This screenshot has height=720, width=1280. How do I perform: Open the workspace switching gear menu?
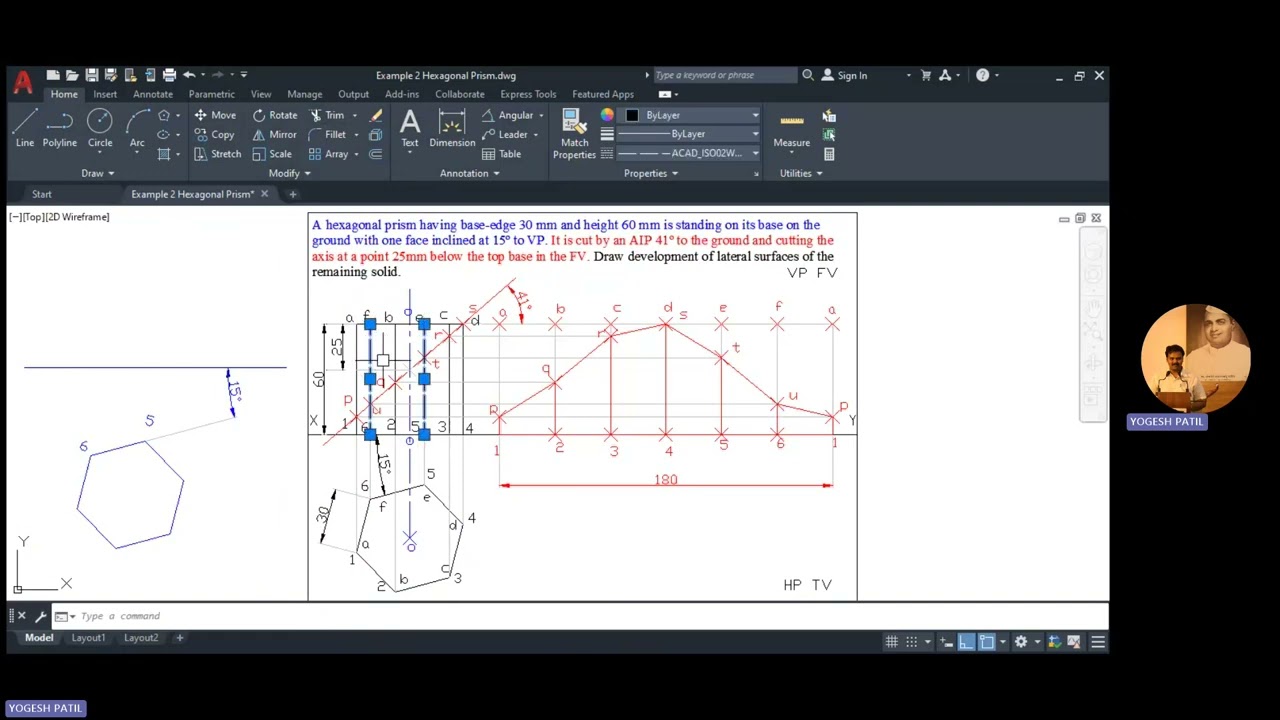pyautogui.click(x=1021, y=642)
